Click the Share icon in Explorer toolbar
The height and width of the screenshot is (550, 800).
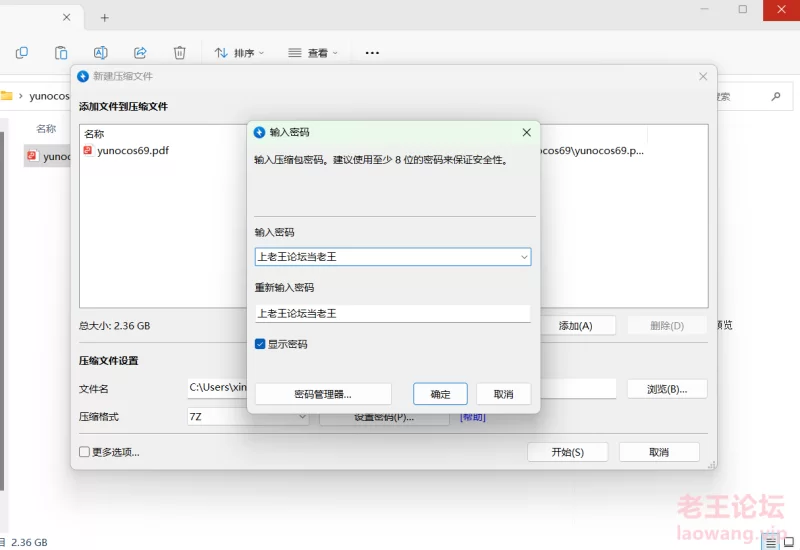point(140,53)
